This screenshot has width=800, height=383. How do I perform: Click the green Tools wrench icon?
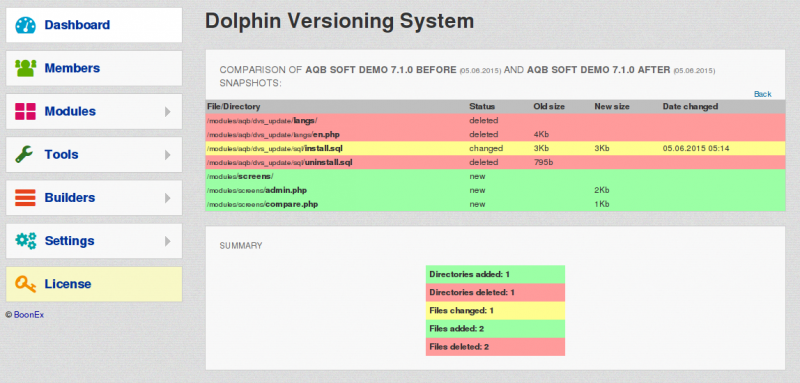(24, 155)
